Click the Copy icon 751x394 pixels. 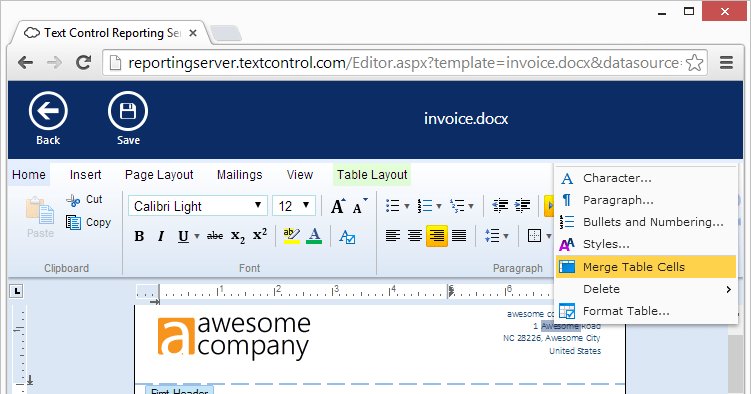[x=73, y=223]
